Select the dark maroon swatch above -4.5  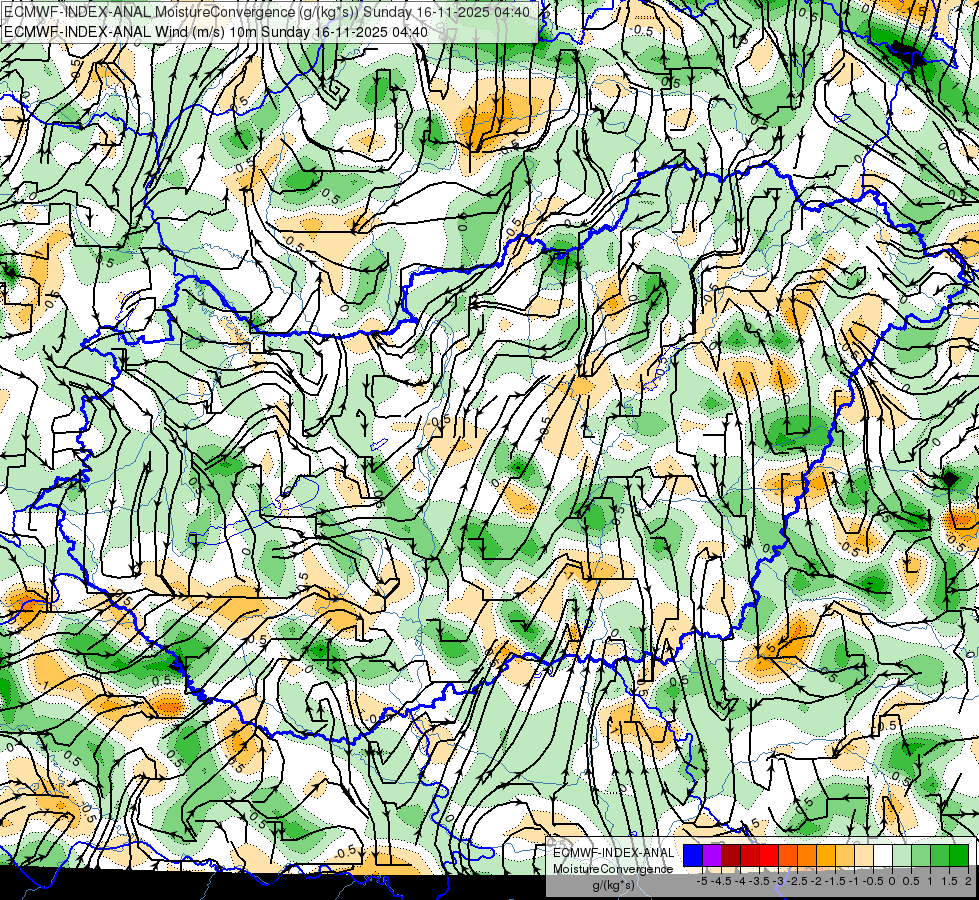coord(731,855)
